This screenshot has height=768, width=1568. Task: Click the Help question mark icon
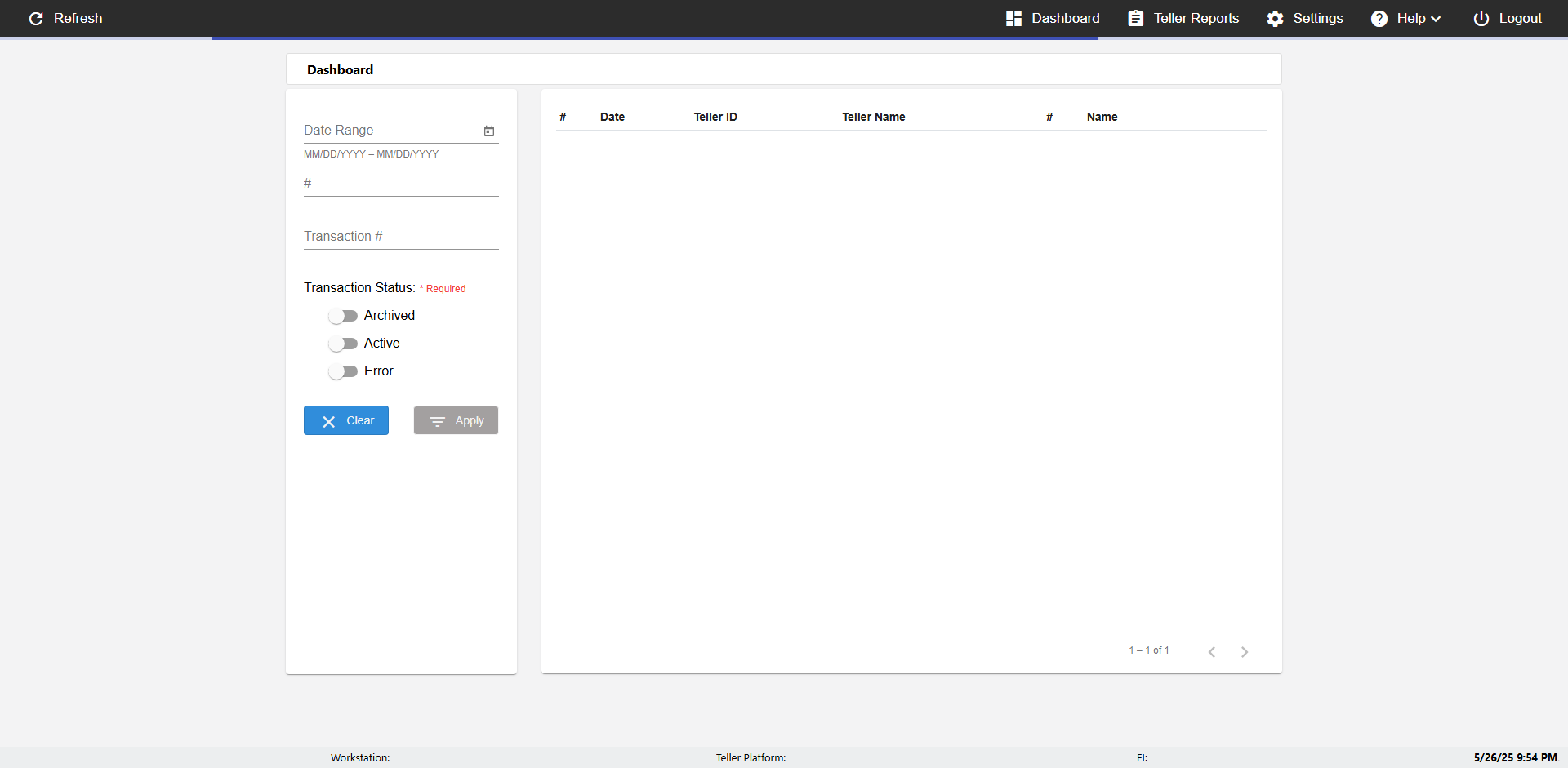tap(1379, 19)
